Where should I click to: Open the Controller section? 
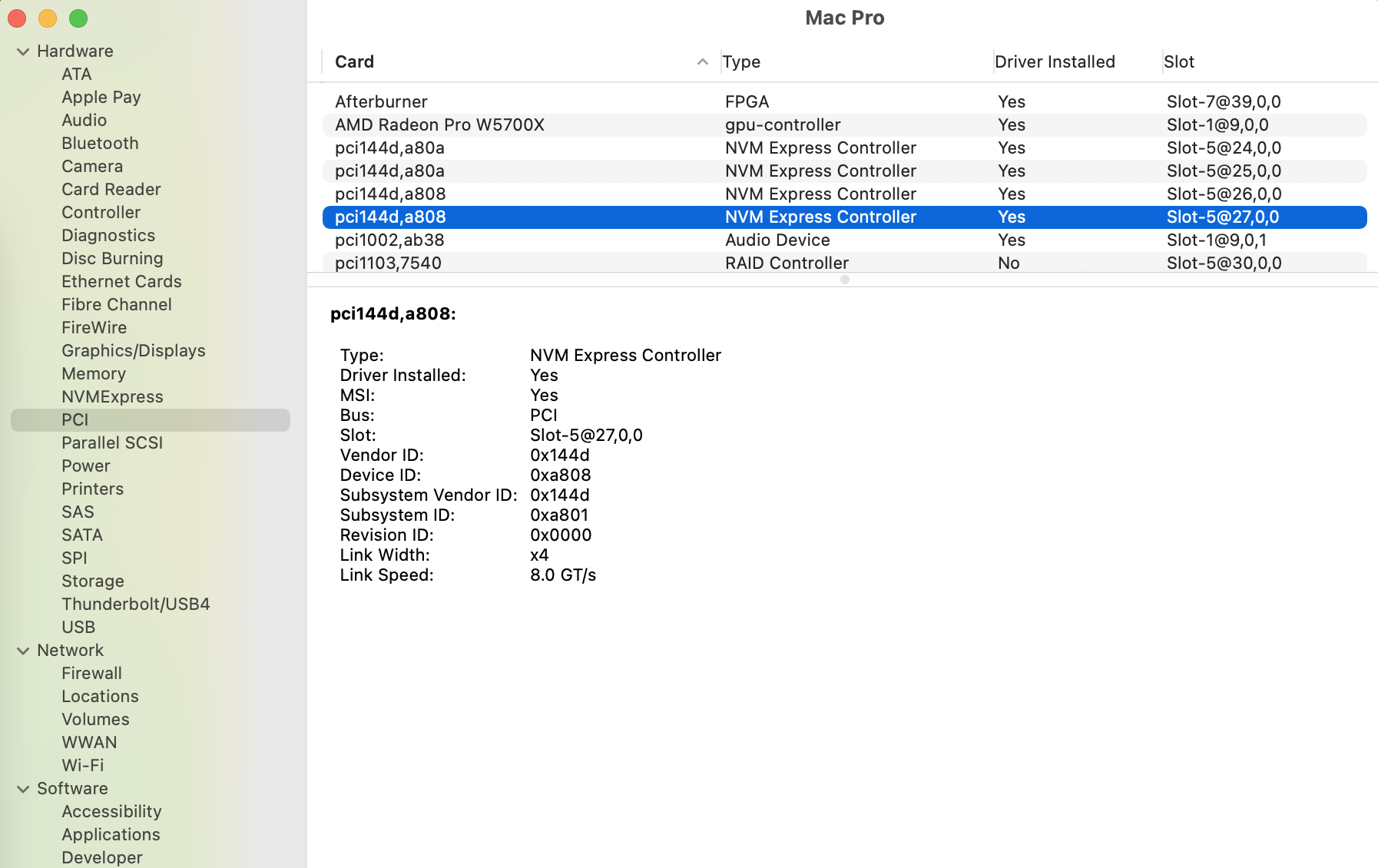pos(101,213)
